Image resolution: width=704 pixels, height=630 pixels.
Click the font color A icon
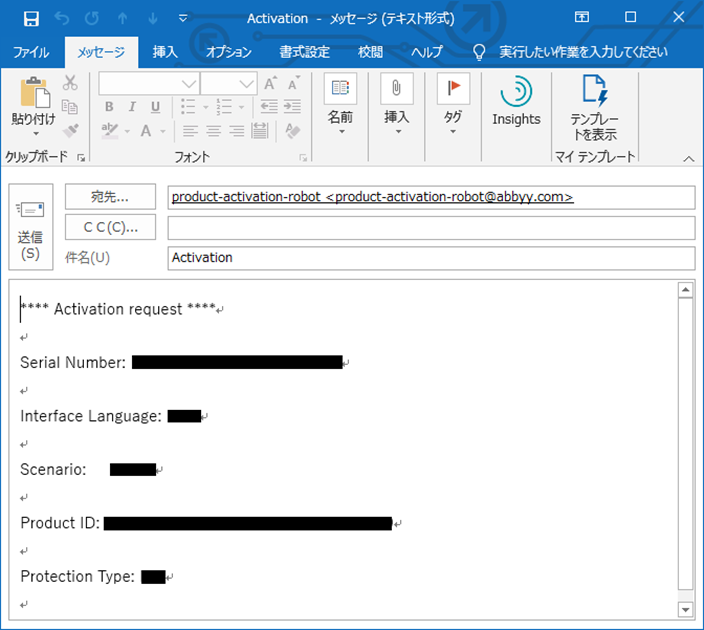click(145, 131)
